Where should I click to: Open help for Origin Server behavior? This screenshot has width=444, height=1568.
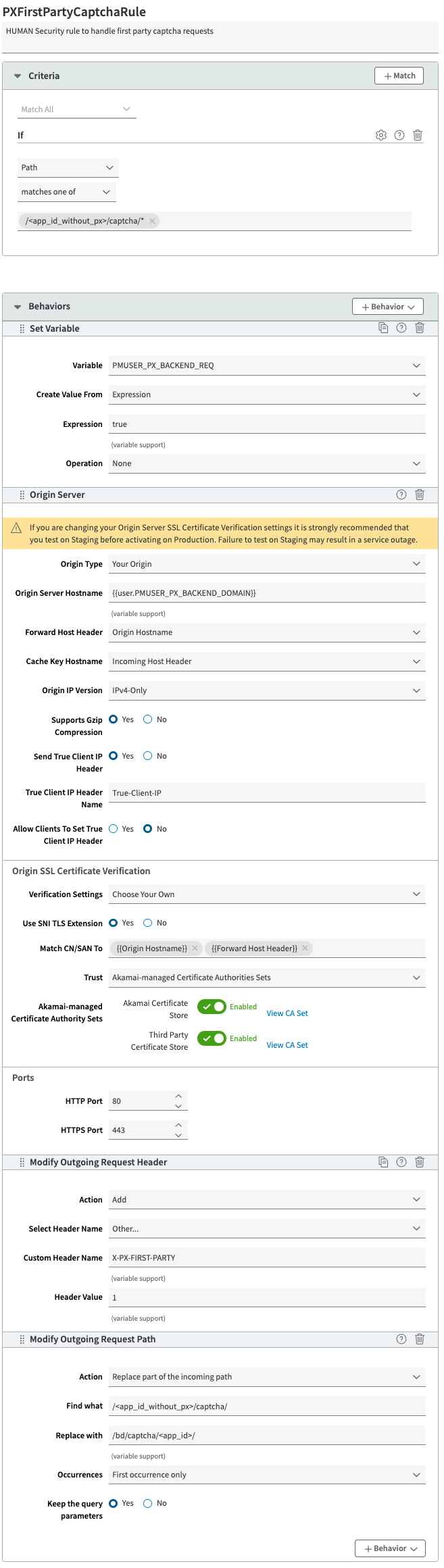click(x=401, y=495)
